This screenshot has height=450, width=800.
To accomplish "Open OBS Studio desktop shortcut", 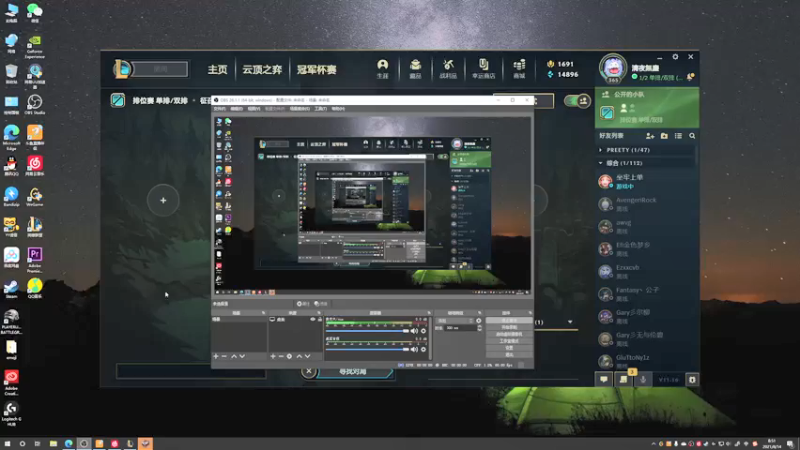I will tap(35, 104).
